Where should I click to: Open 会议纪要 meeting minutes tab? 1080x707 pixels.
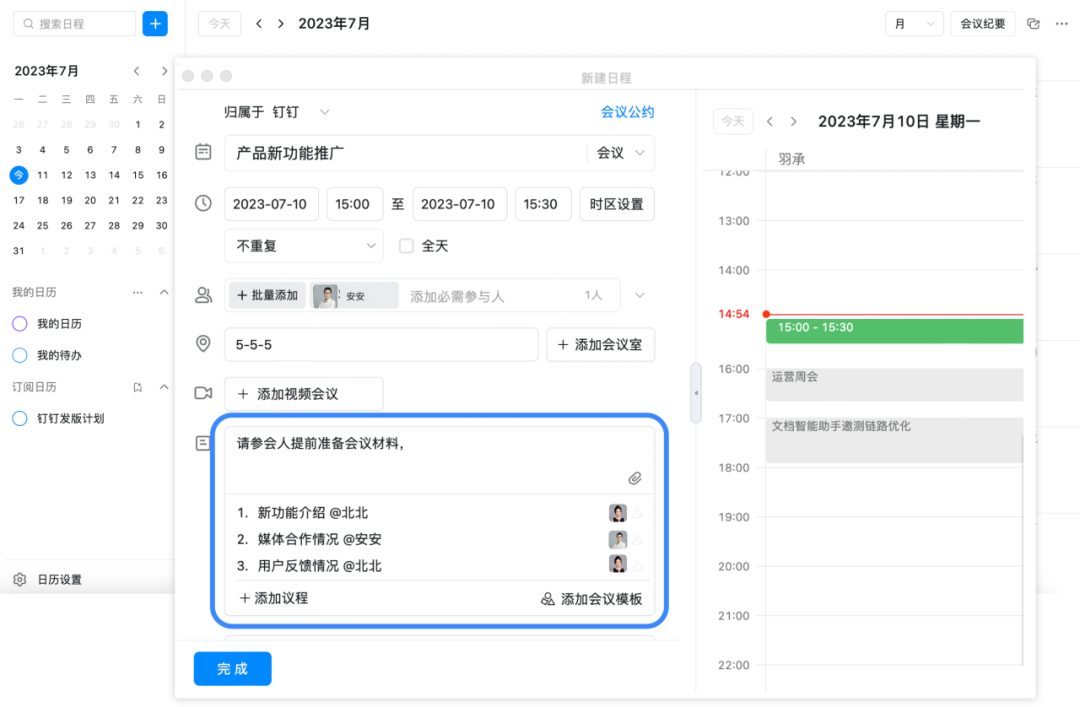(982, 24)
